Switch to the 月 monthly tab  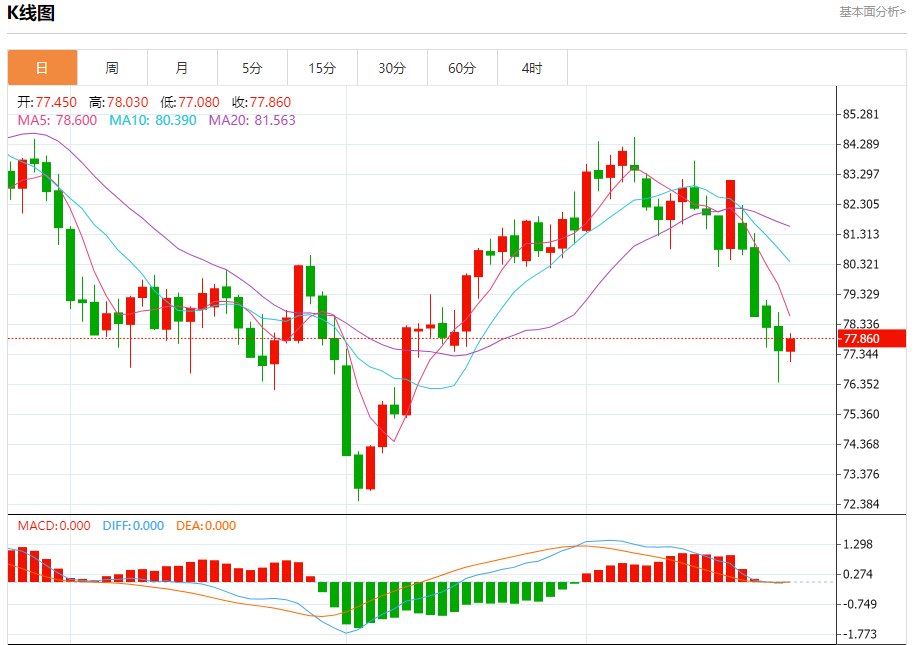click(x=182, y=68)
